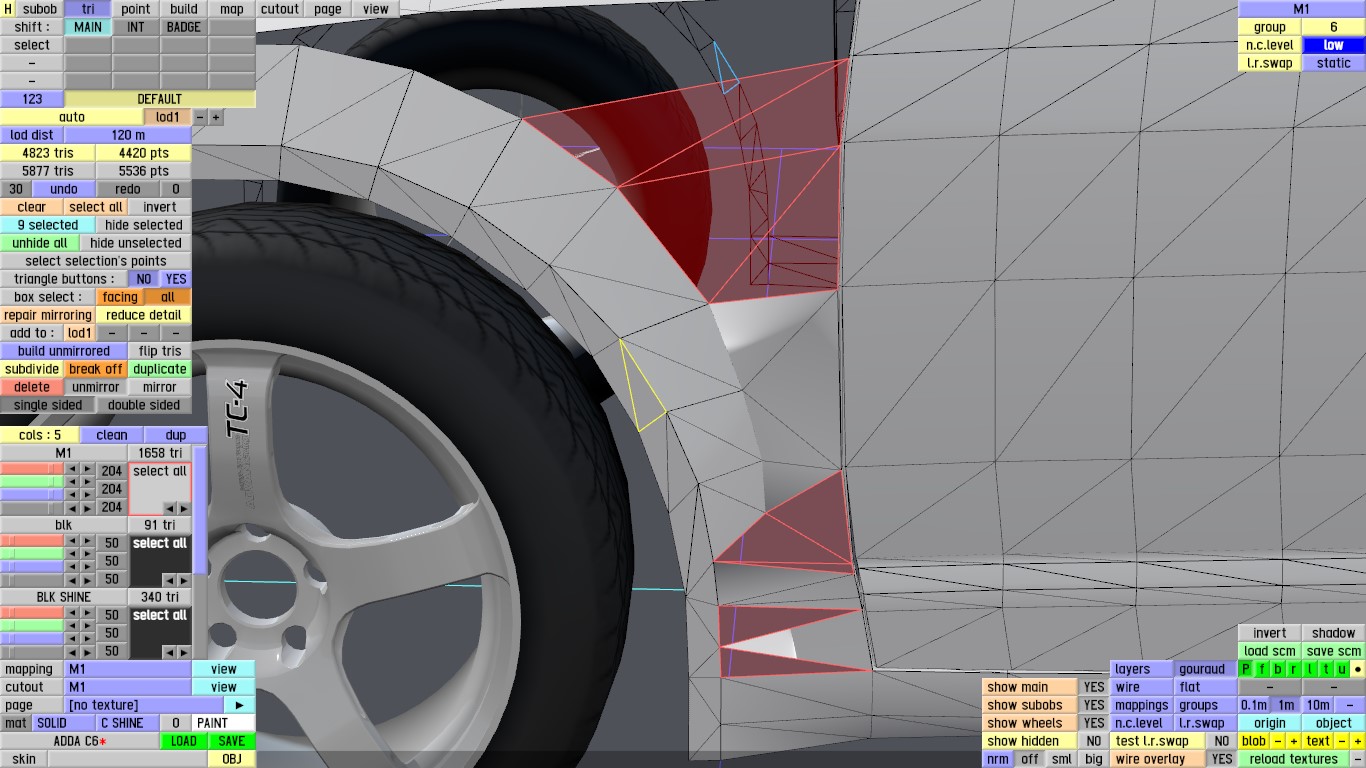The width and height of the screenshot is (1366, 768).
Task: Click the duplicate button
Action: (x=160, y=369)
